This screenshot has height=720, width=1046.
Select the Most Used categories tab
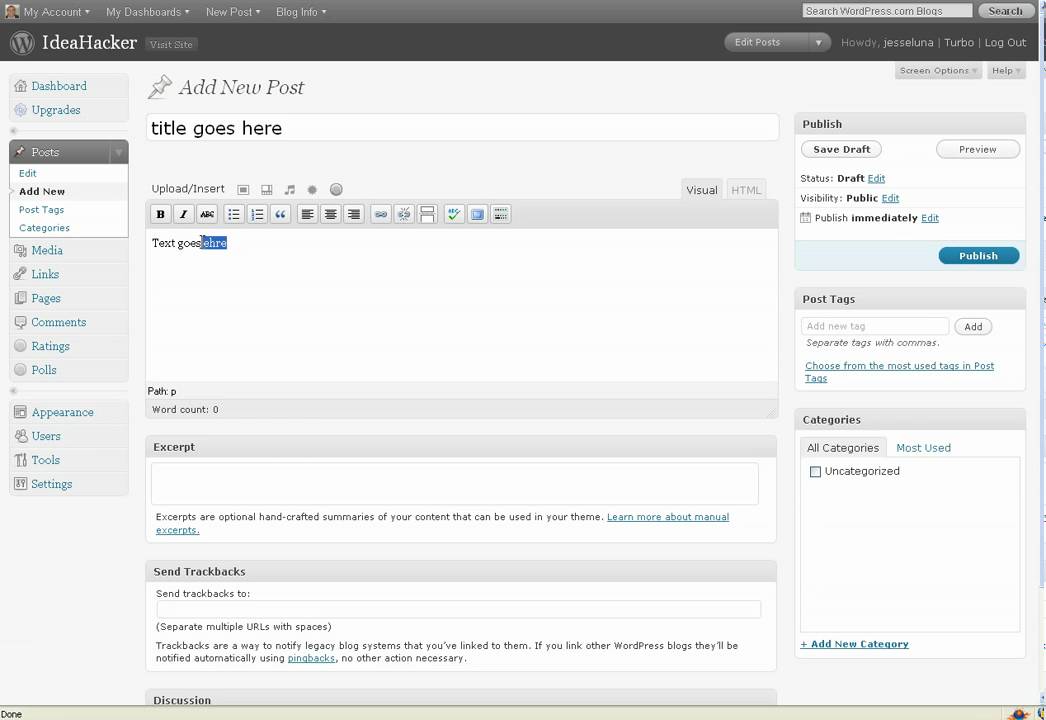(x=923, y=448)
